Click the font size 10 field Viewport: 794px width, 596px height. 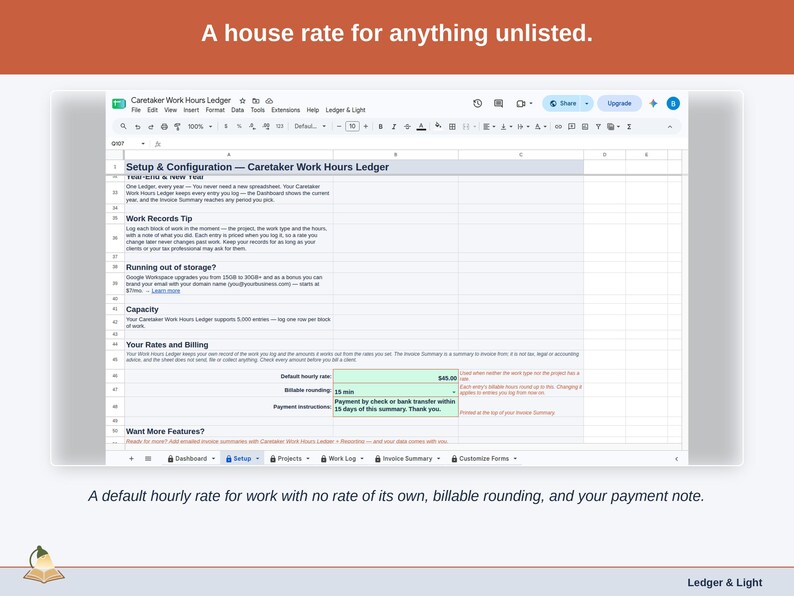(352, 127)
